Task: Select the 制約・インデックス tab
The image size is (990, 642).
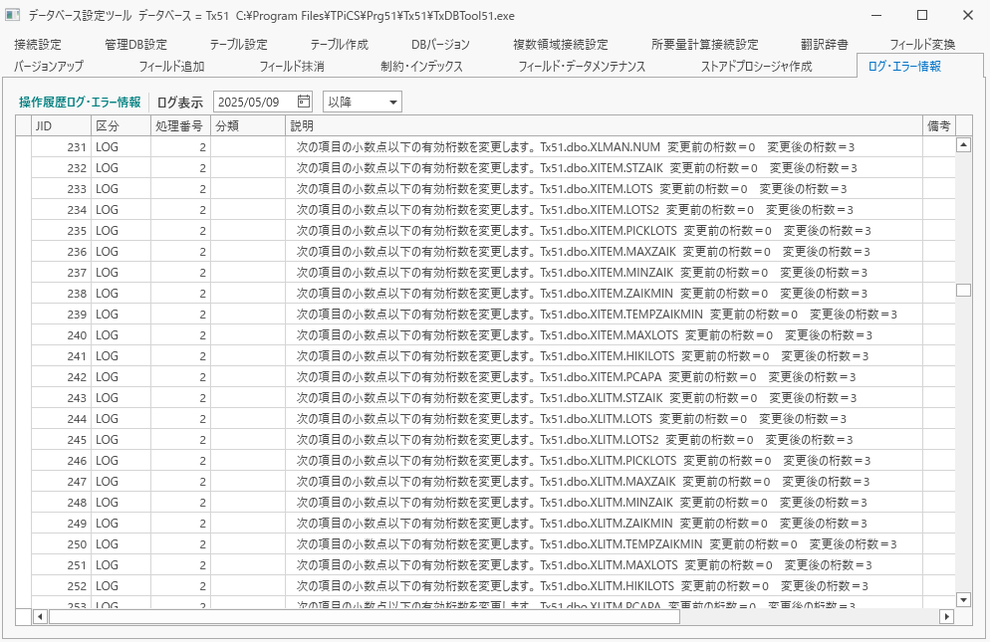Action: coord(421,66)
